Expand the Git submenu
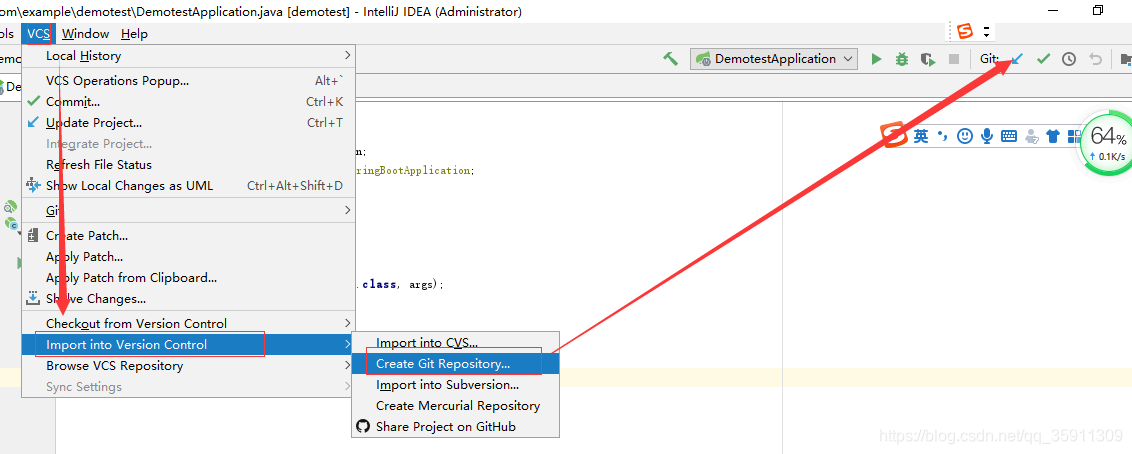1132x454 pixels. pos(189,211)
